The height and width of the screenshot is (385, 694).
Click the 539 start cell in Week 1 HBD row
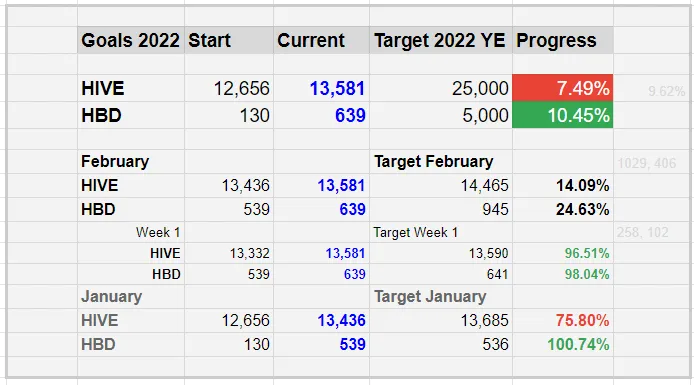pyautogui.click(x=229, y=274)
